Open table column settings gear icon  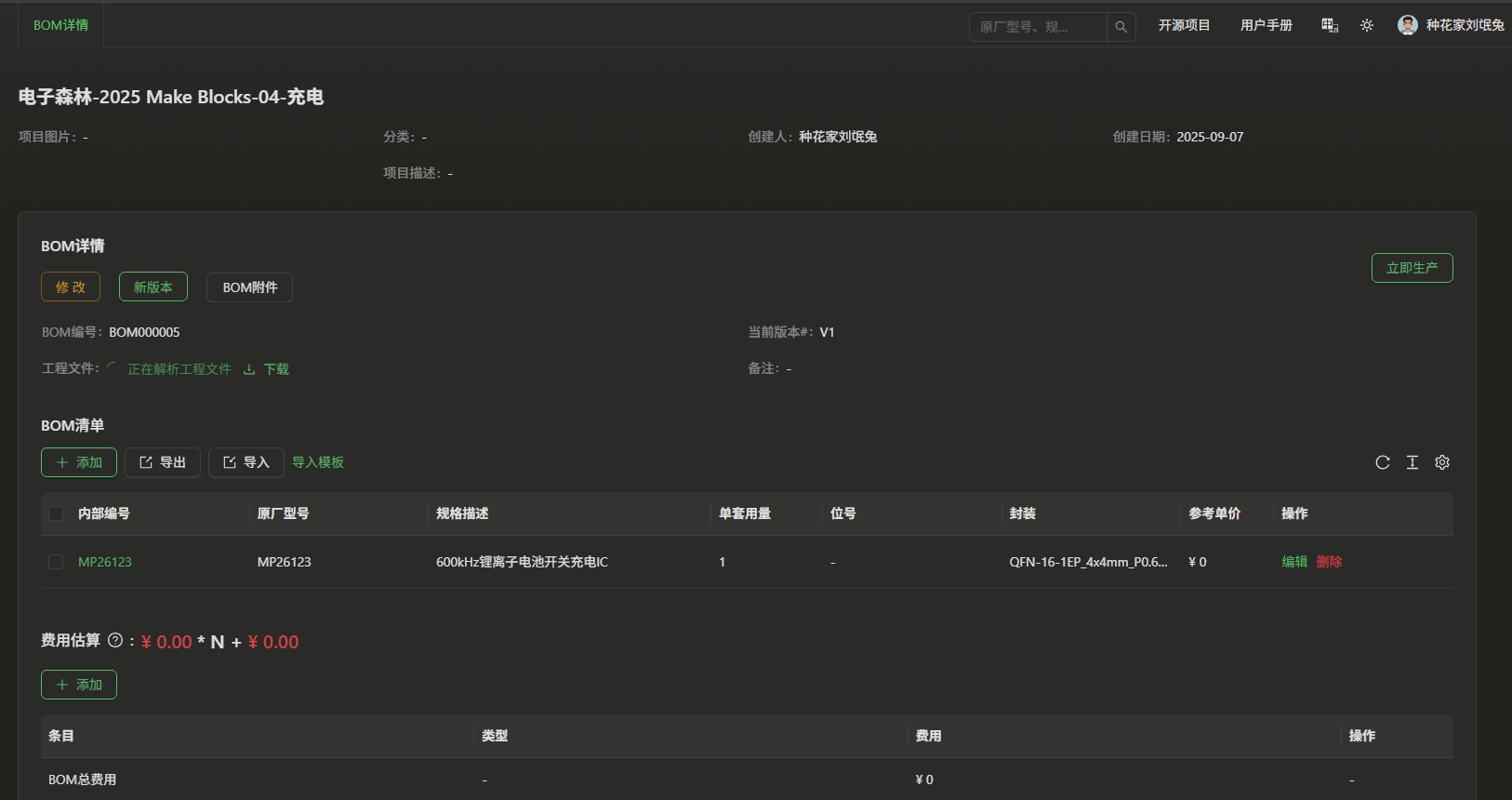(1442, 462)
